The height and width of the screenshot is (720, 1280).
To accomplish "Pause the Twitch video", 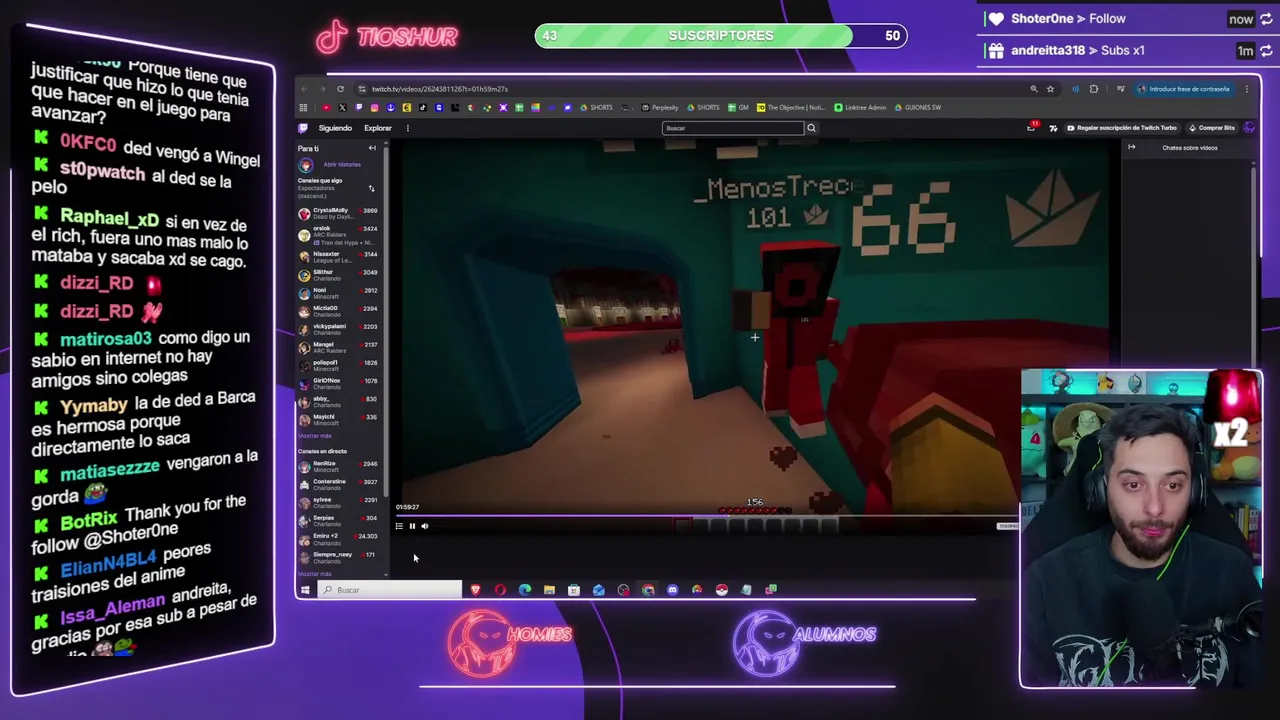I will click(412, 526).
